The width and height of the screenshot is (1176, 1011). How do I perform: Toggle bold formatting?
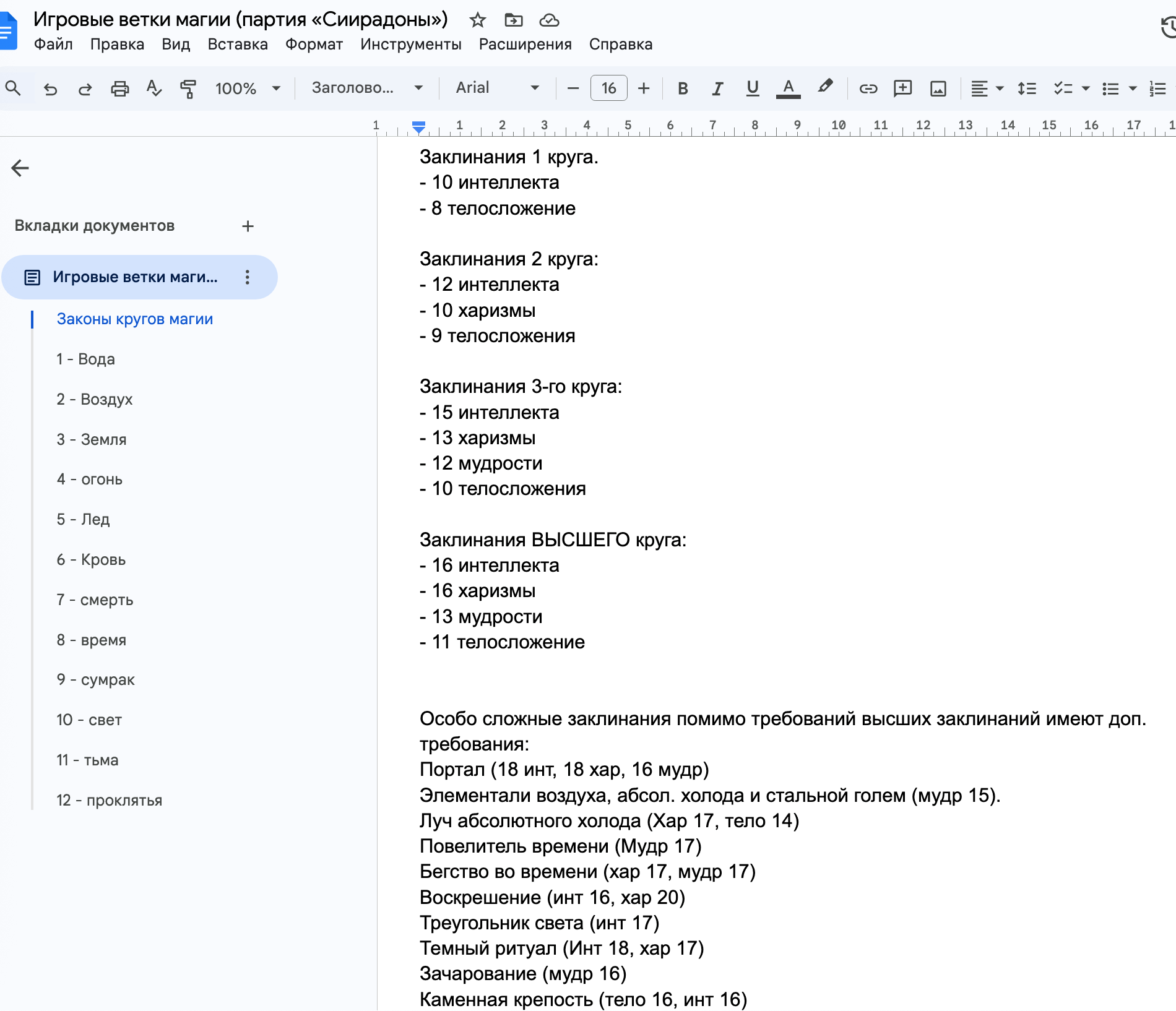pos(683,88)
